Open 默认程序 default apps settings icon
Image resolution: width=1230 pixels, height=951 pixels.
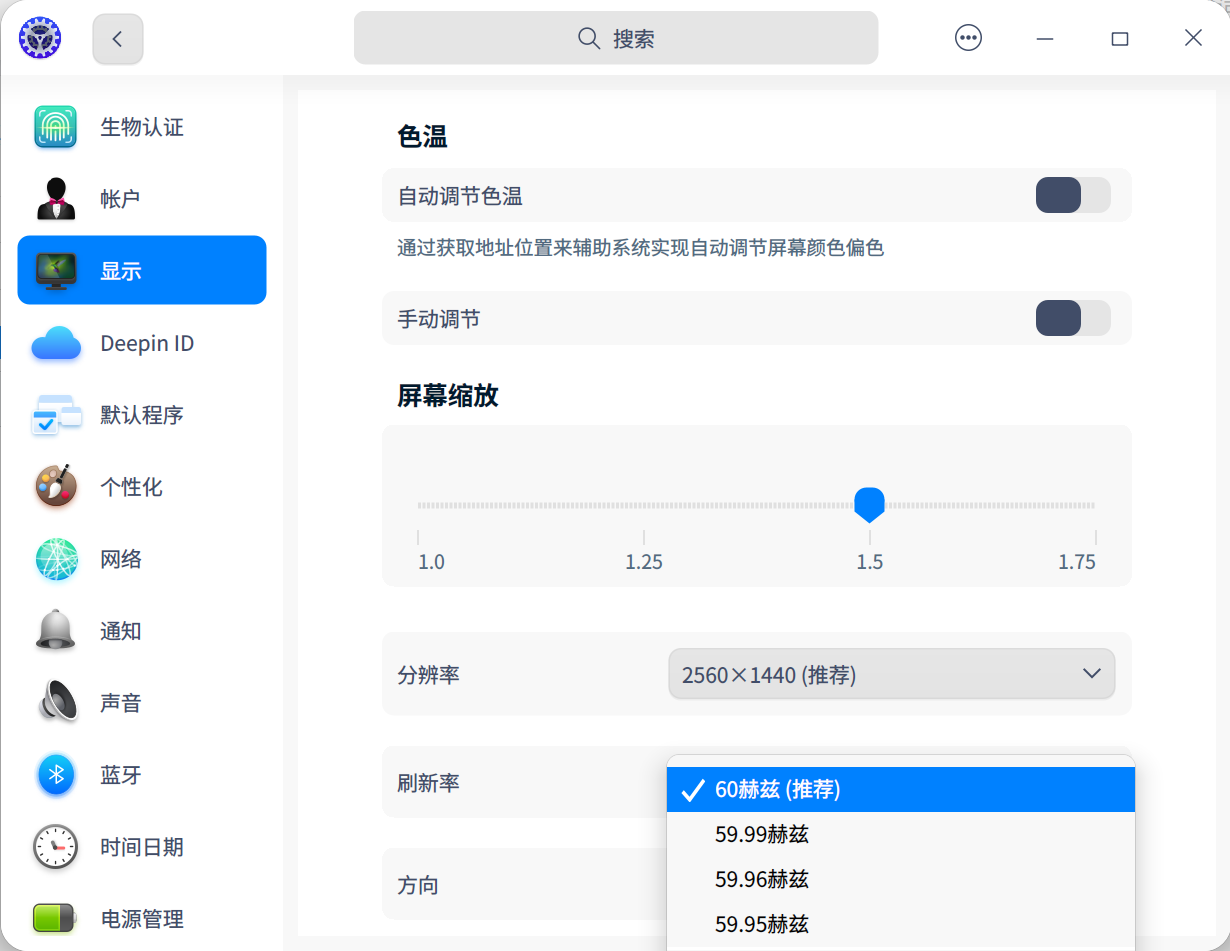click(x=55, y=415)
